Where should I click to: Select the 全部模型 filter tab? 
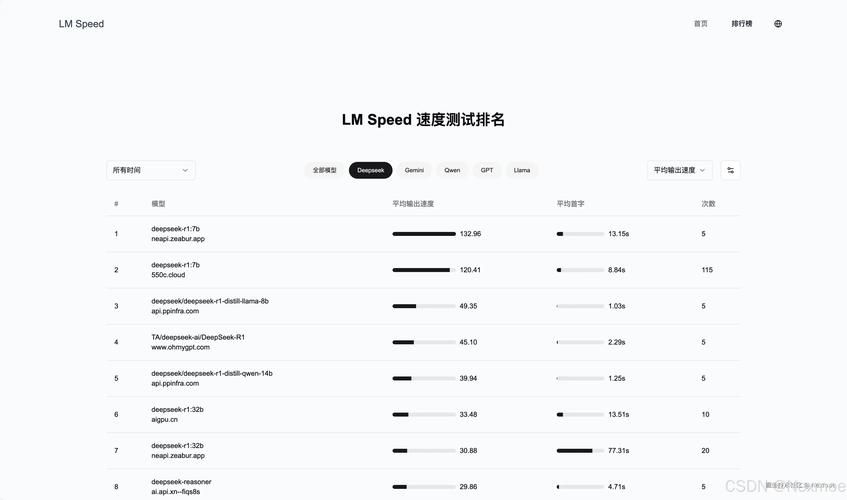[325, 170]
